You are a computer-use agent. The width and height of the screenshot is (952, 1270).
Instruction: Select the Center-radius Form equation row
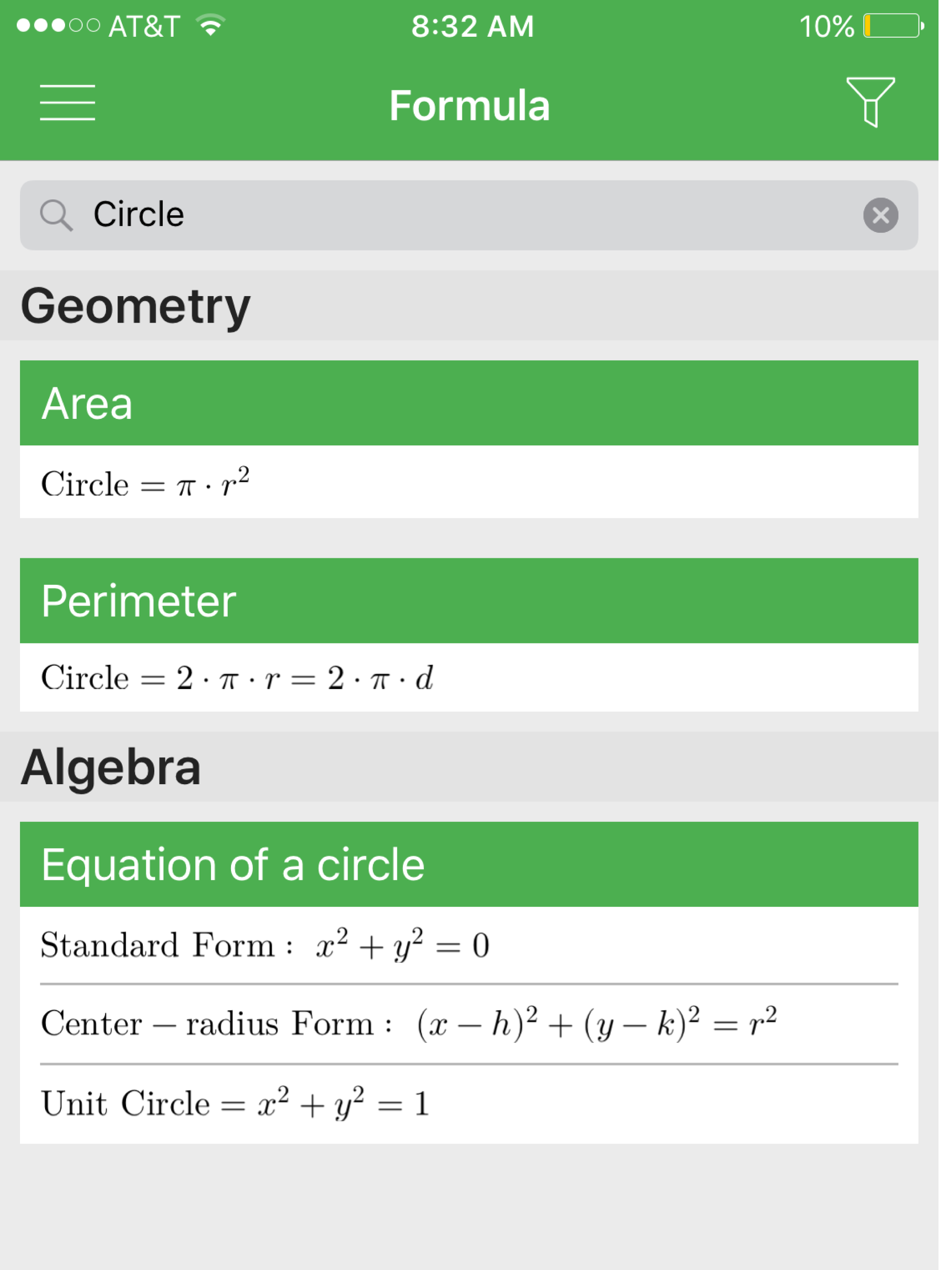click(469, 1024)
